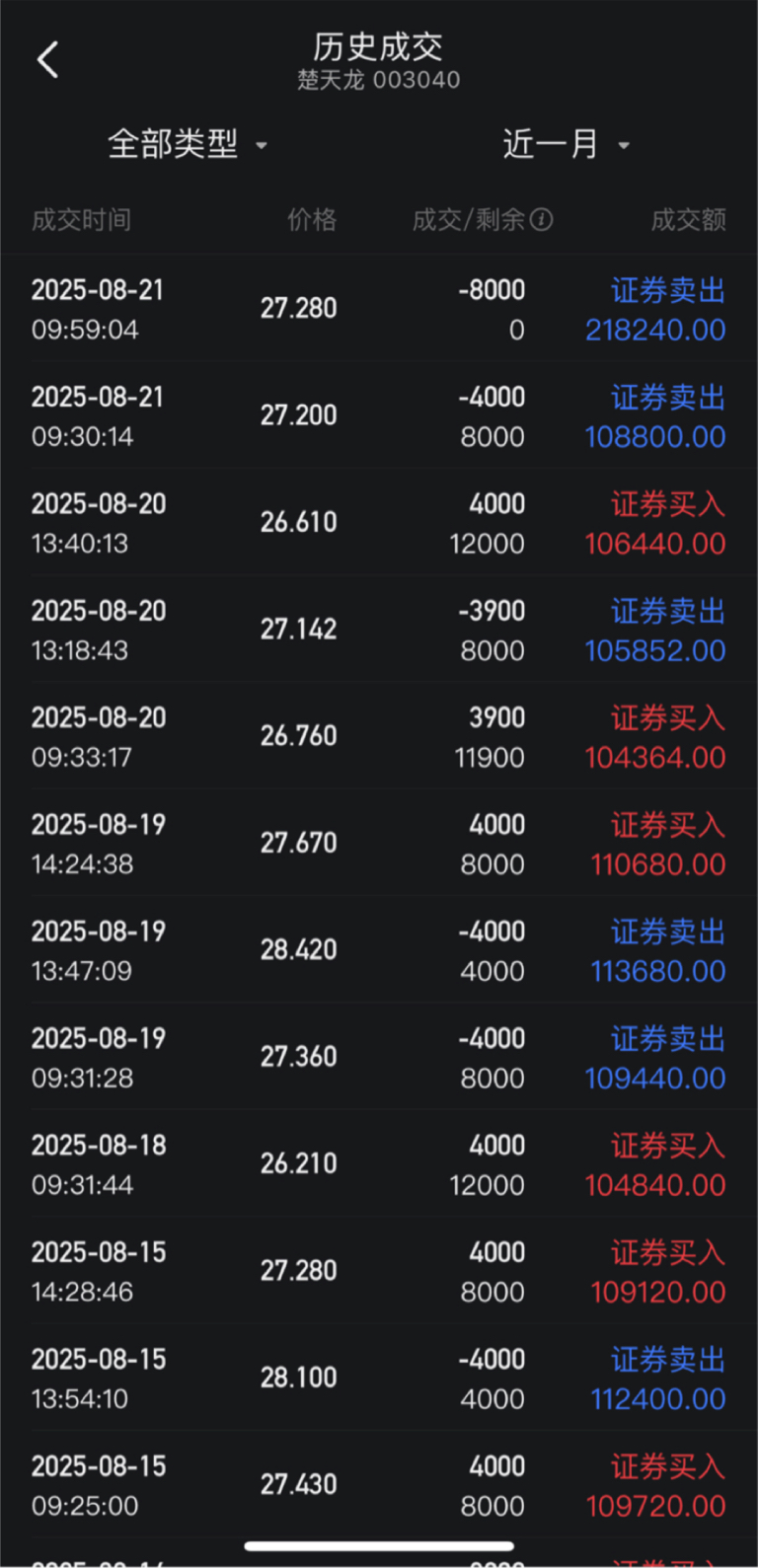This screenshot has height=1568, width=759.
Task: Tap the 成交额 column header
Action: (689, 220)
